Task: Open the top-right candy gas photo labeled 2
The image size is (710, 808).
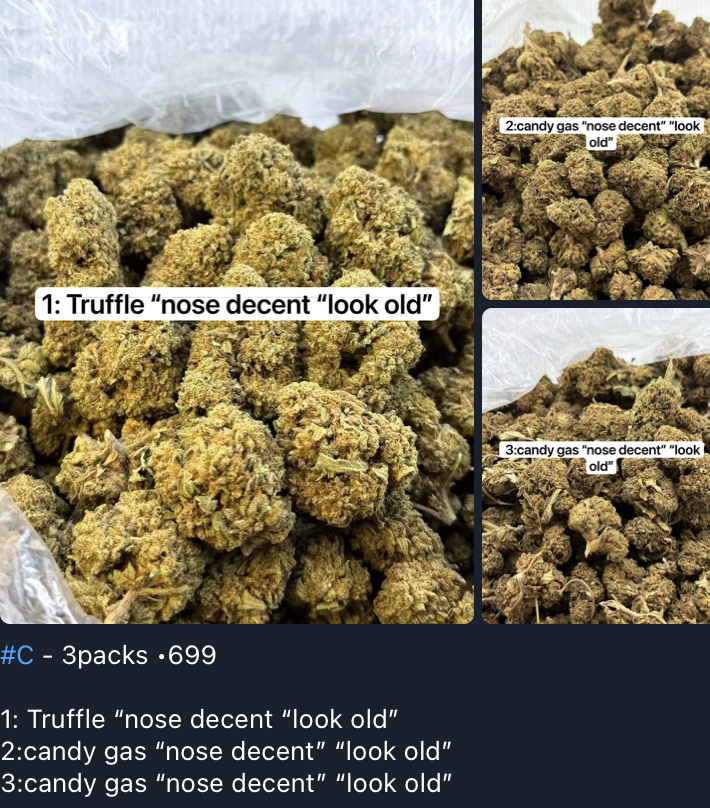Action: (596, 149)
